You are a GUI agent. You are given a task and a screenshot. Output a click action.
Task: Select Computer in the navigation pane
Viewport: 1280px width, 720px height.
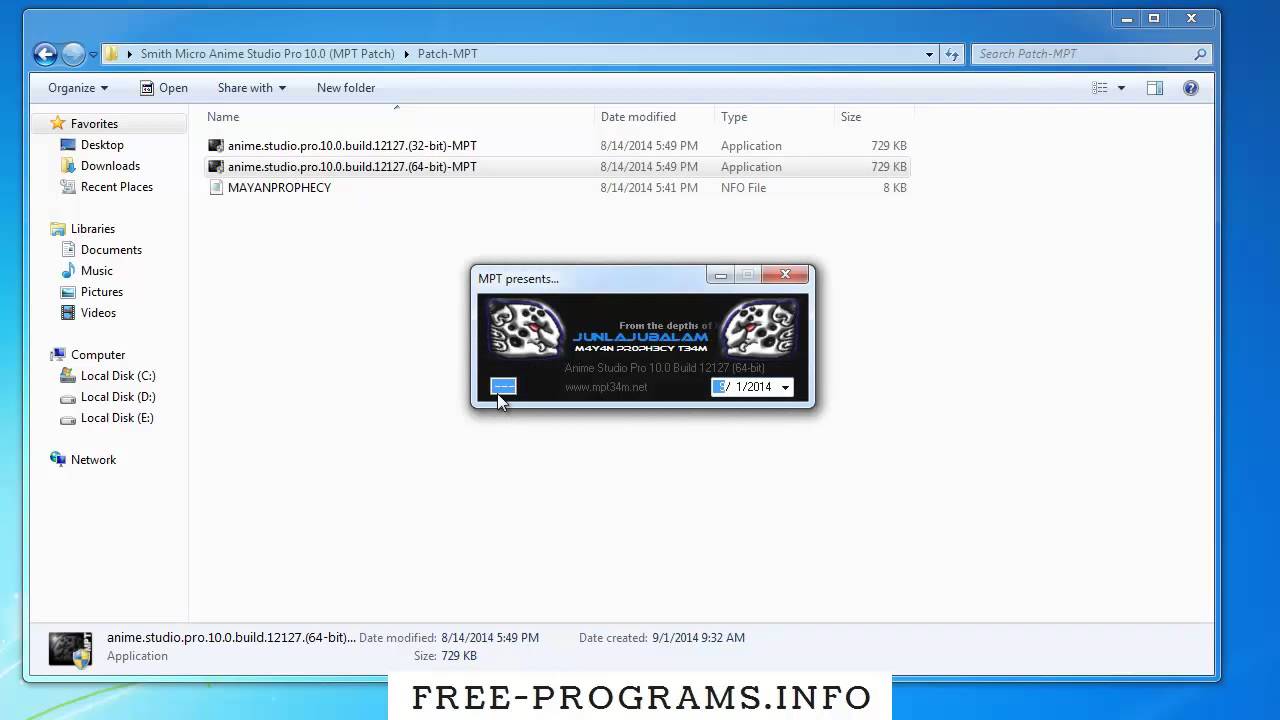click(x=98, y=355)
